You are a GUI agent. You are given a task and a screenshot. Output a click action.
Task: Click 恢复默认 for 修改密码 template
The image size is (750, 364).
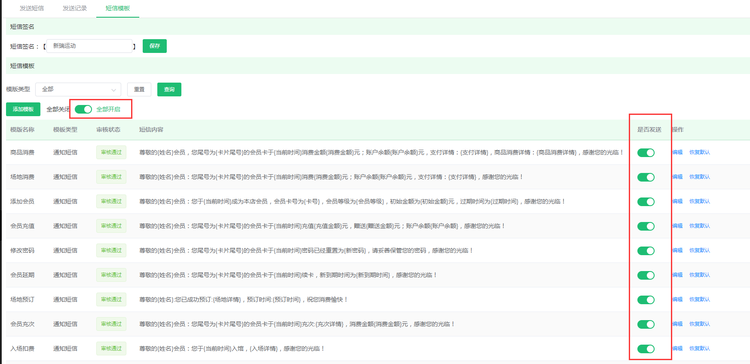pos(699,250)
